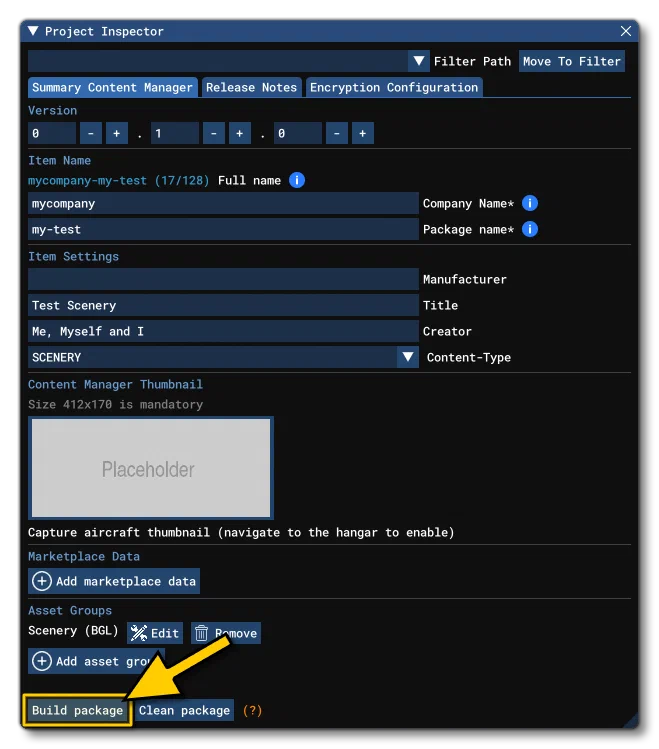Edit the Scenery (BGL) asset group
This screenshot has height=749, width=659.
point(155,633)
